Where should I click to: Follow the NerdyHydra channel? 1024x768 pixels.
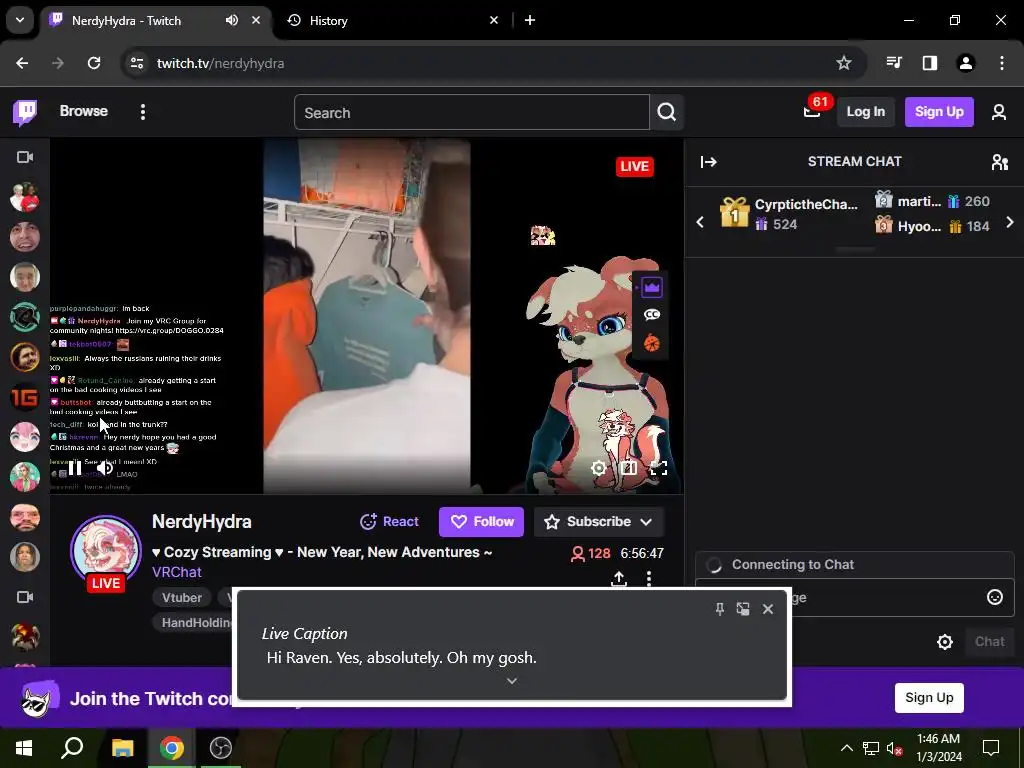(x=481, y=522)
